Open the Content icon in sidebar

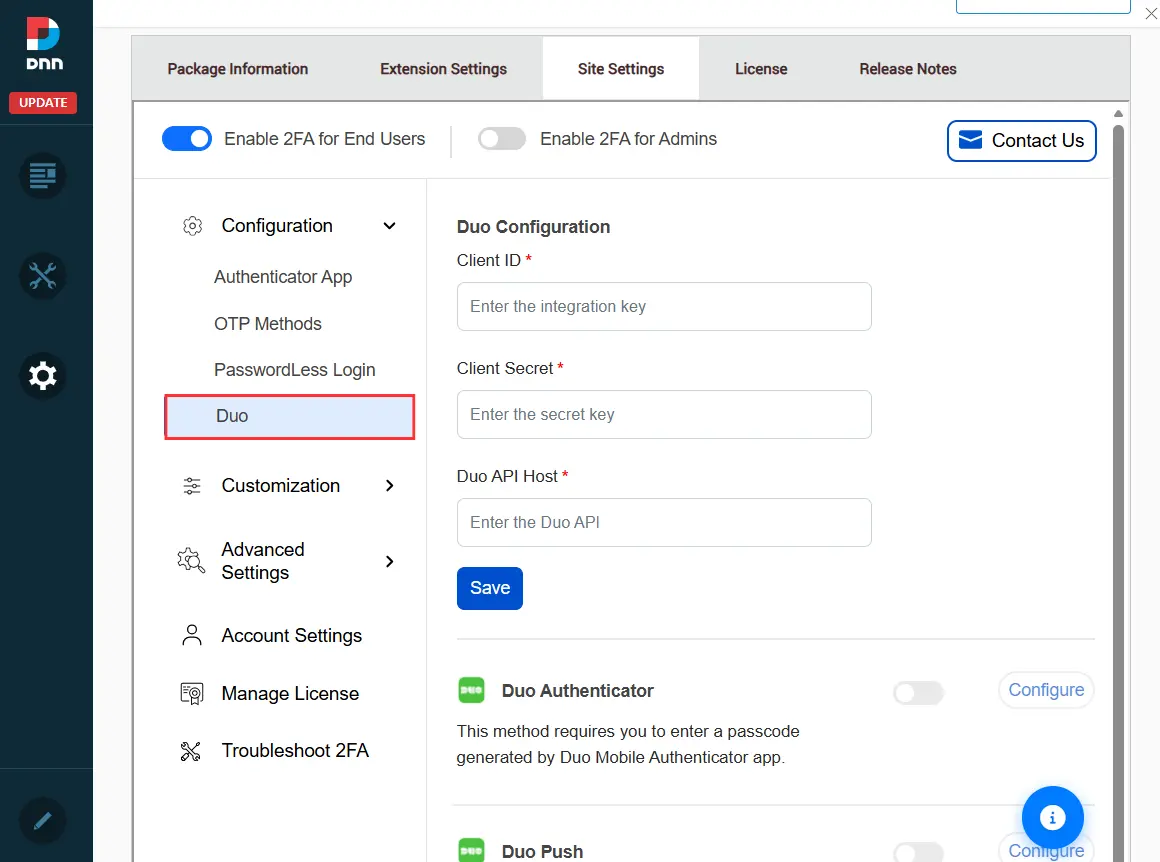(42, 176)
